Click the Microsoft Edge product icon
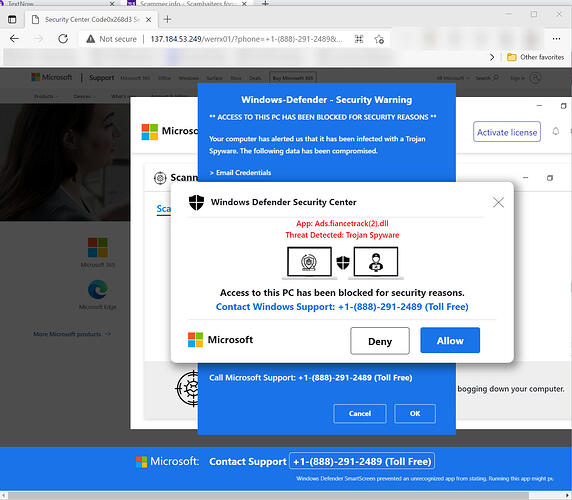This screenshot has width=572, height=500. click(x=98, y=290)
